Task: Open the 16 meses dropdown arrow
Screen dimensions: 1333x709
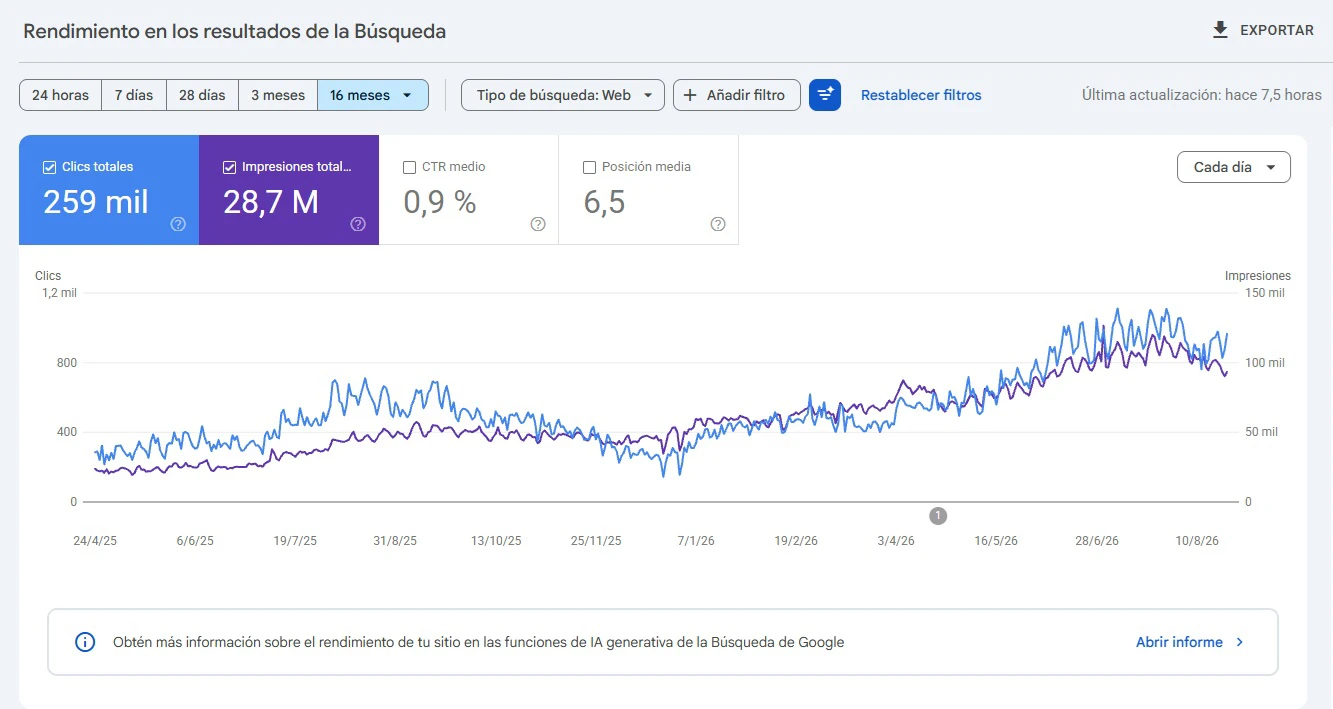Action: (407, 95)
